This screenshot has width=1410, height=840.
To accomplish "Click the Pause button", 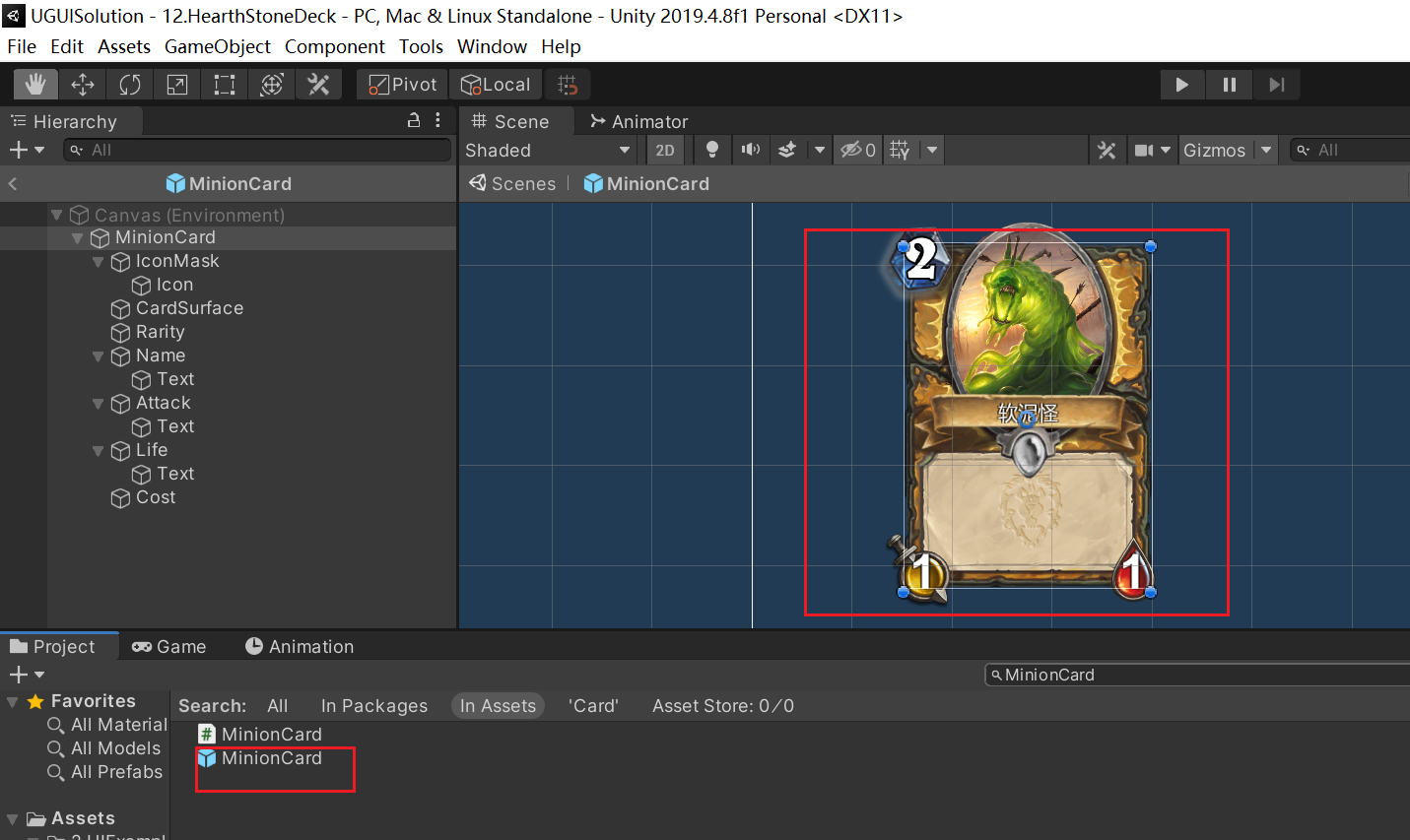I will coord(1229,85).
